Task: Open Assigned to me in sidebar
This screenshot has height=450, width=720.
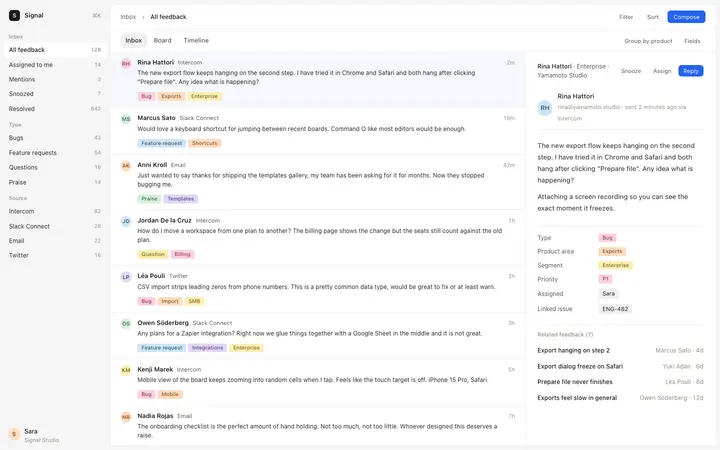Action: click(x=55, y=65)
